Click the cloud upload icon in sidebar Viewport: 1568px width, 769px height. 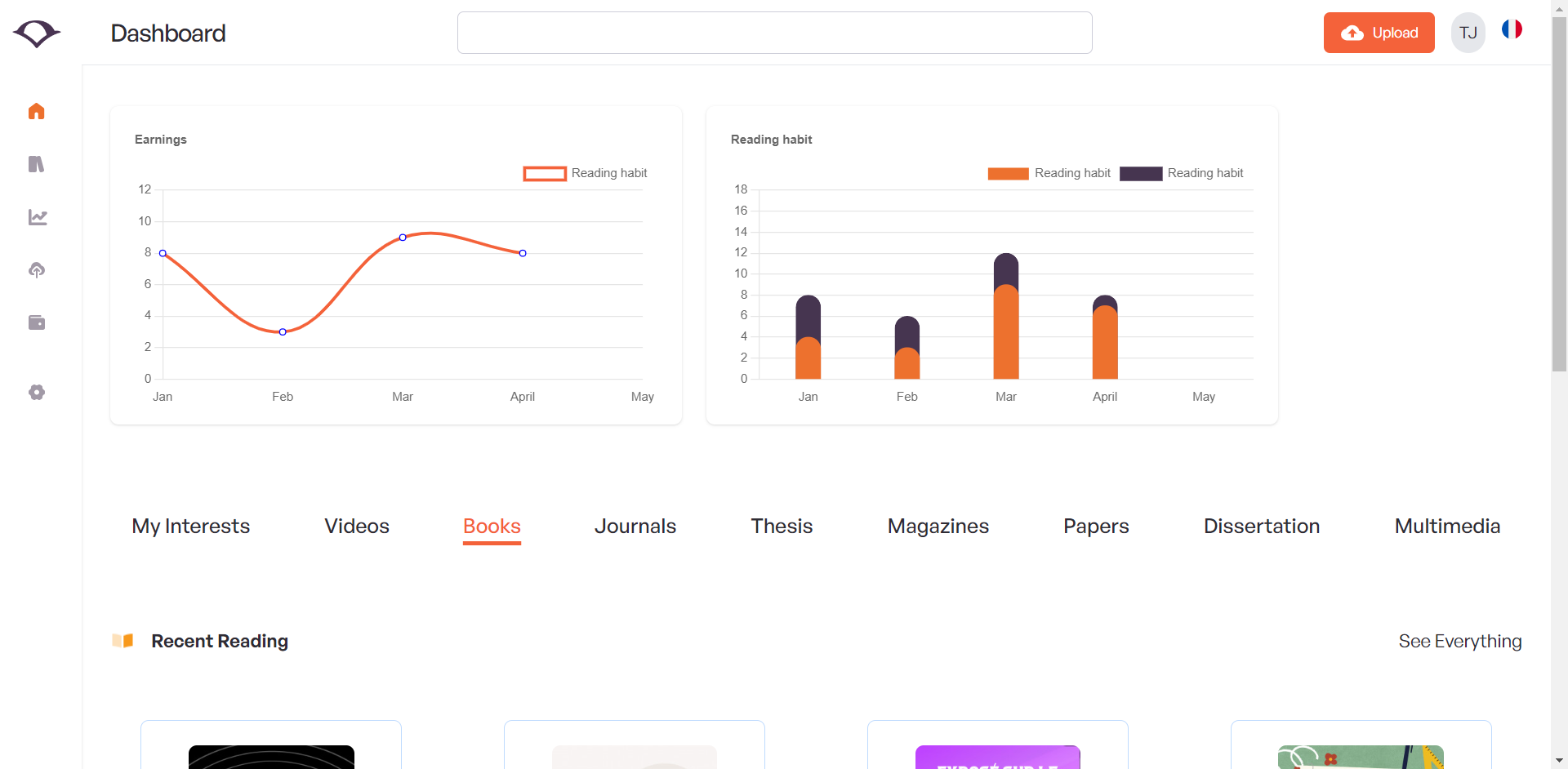tap(37, 270)
